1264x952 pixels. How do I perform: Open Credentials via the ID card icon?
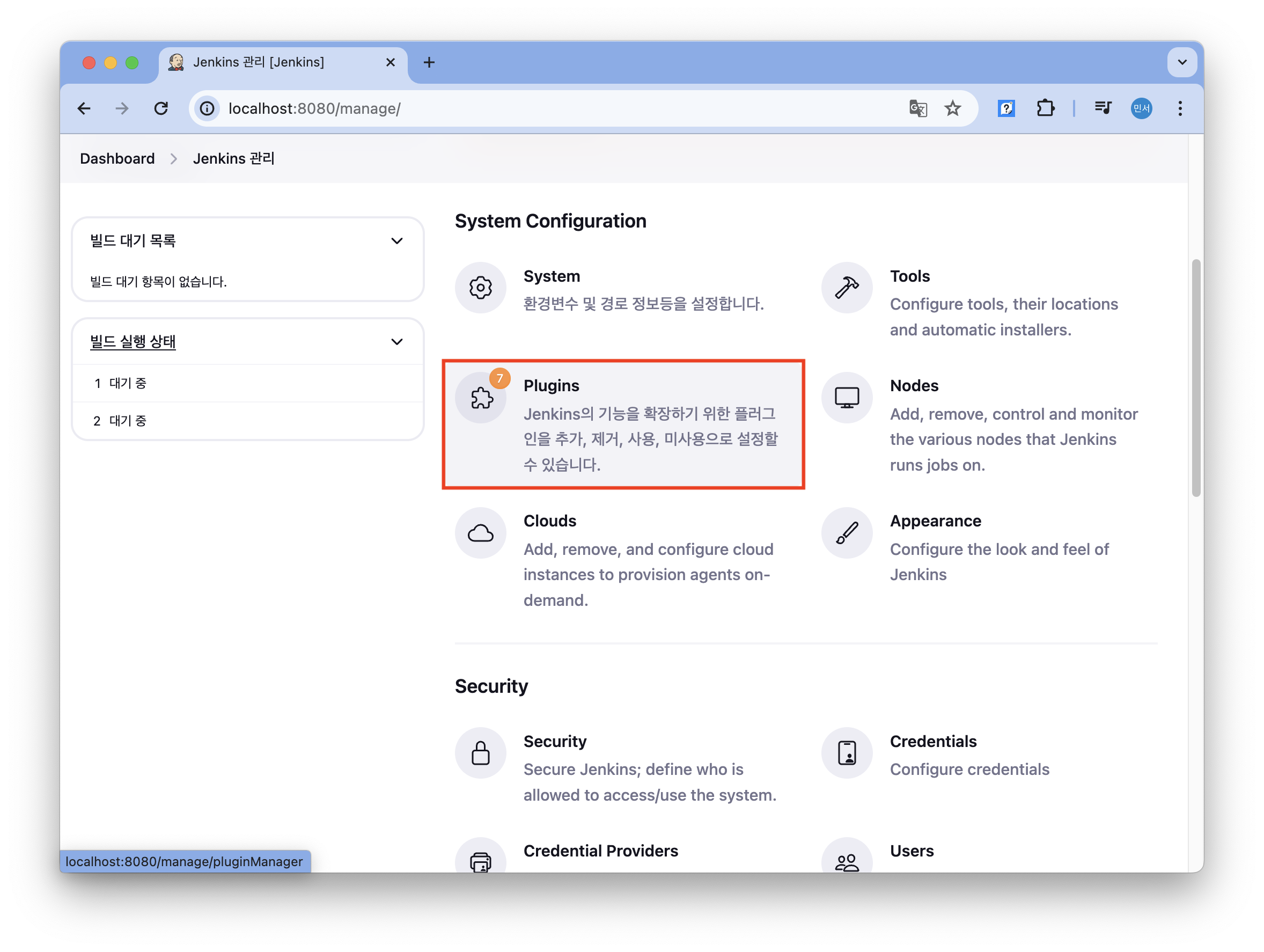[846, 752]
